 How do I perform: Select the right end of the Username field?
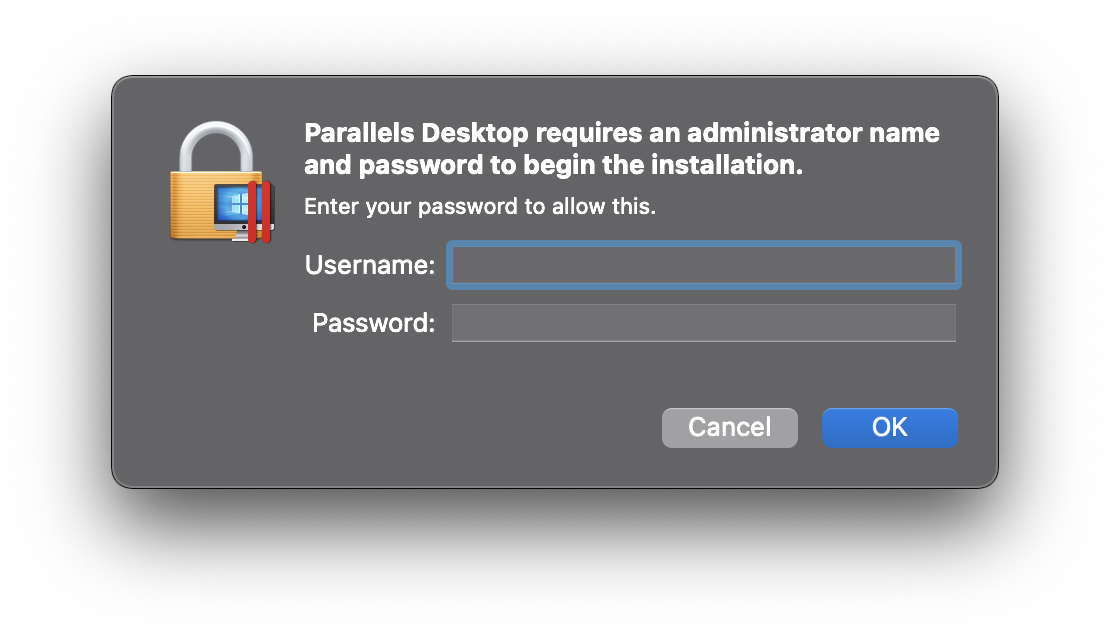point(934,266)
